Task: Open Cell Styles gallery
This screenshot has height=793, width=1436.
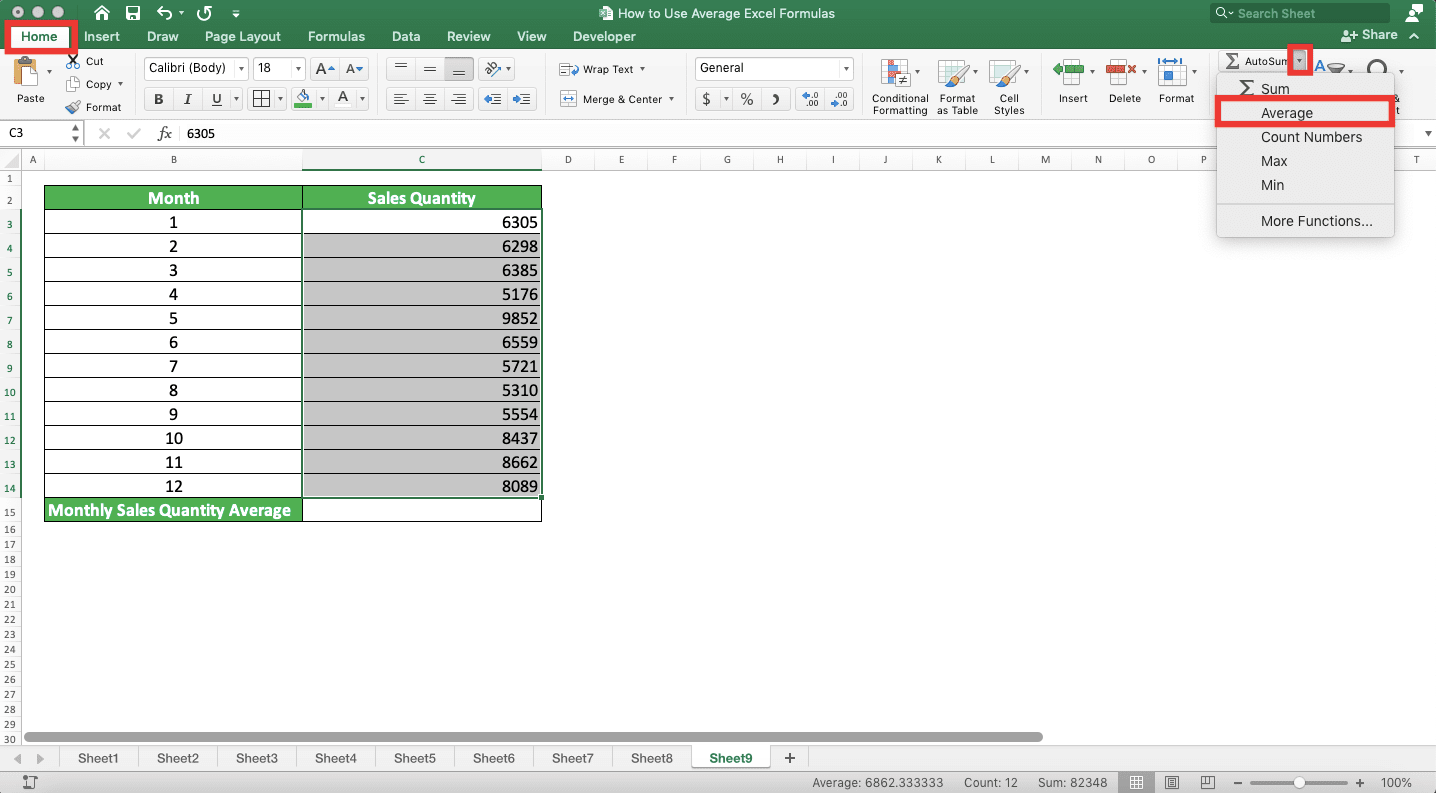Action: tap(1008, 87)
